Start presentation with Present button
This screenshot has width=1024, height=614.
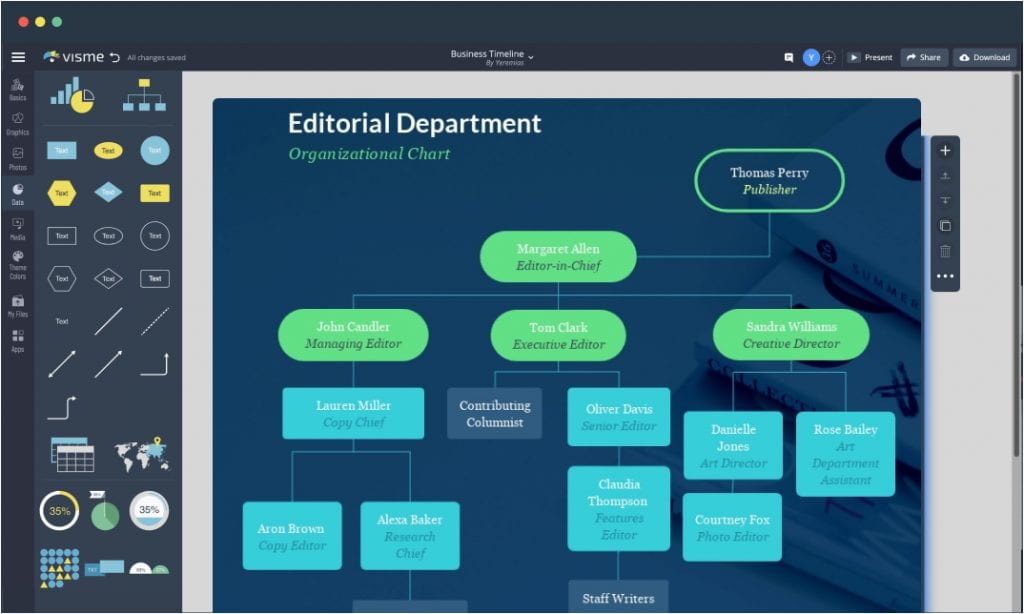870,57
